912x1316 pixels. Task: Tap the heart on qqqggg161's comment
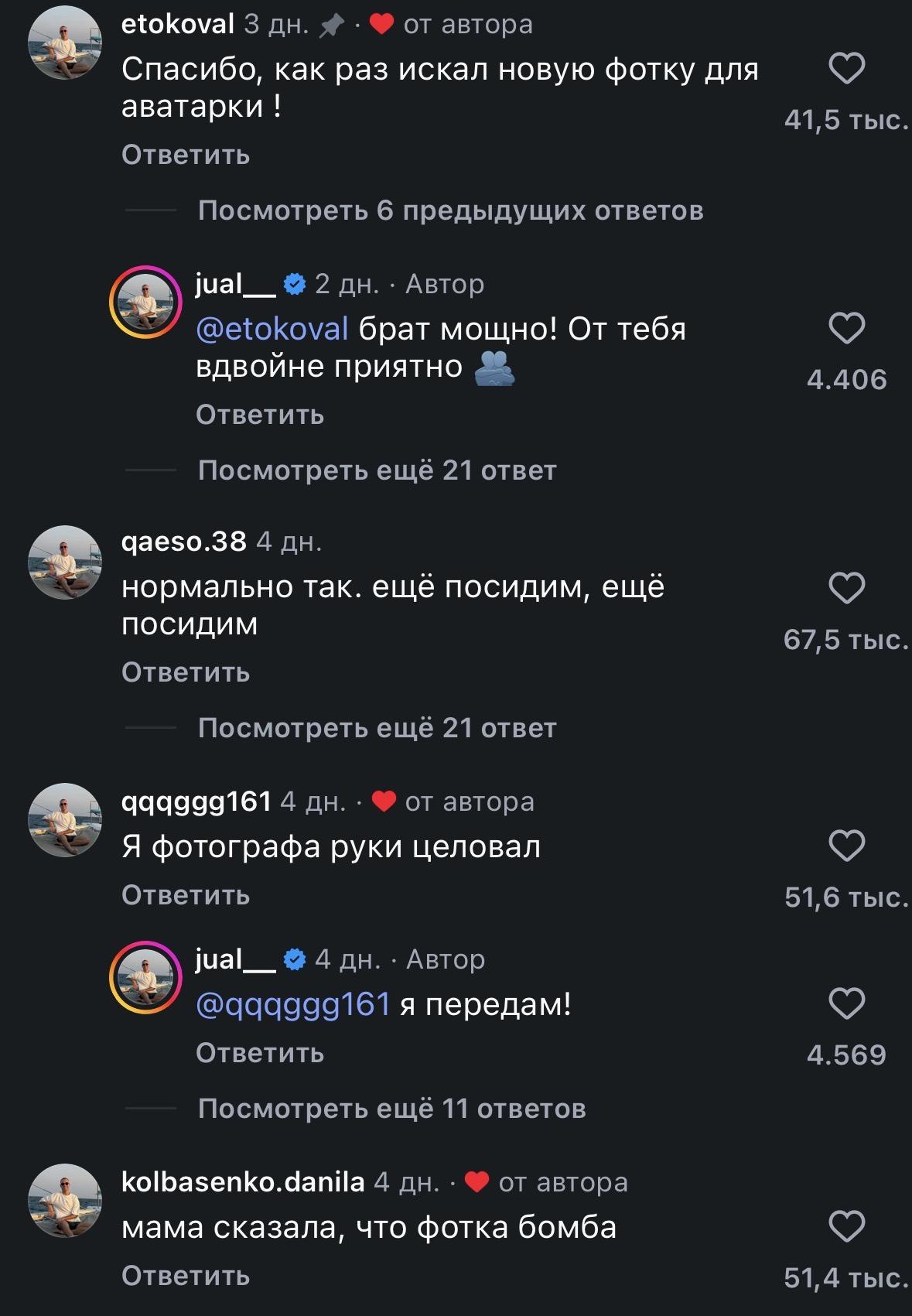tap(846, 846)
